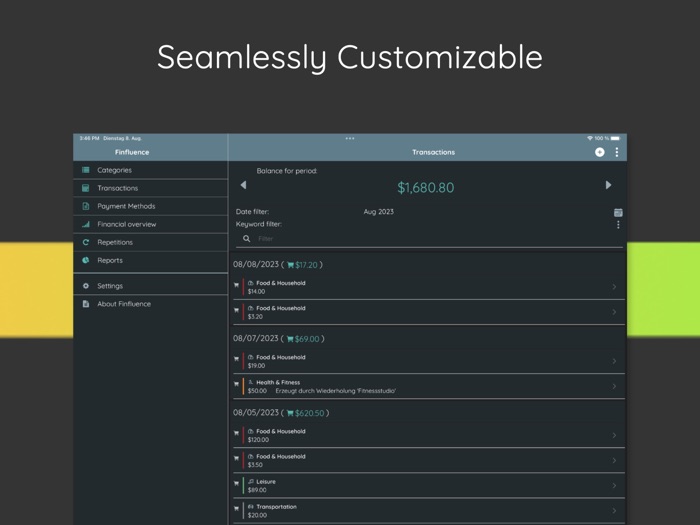Click cart icon of Transportation row
The image size is (700, 525).
[237, 508]
